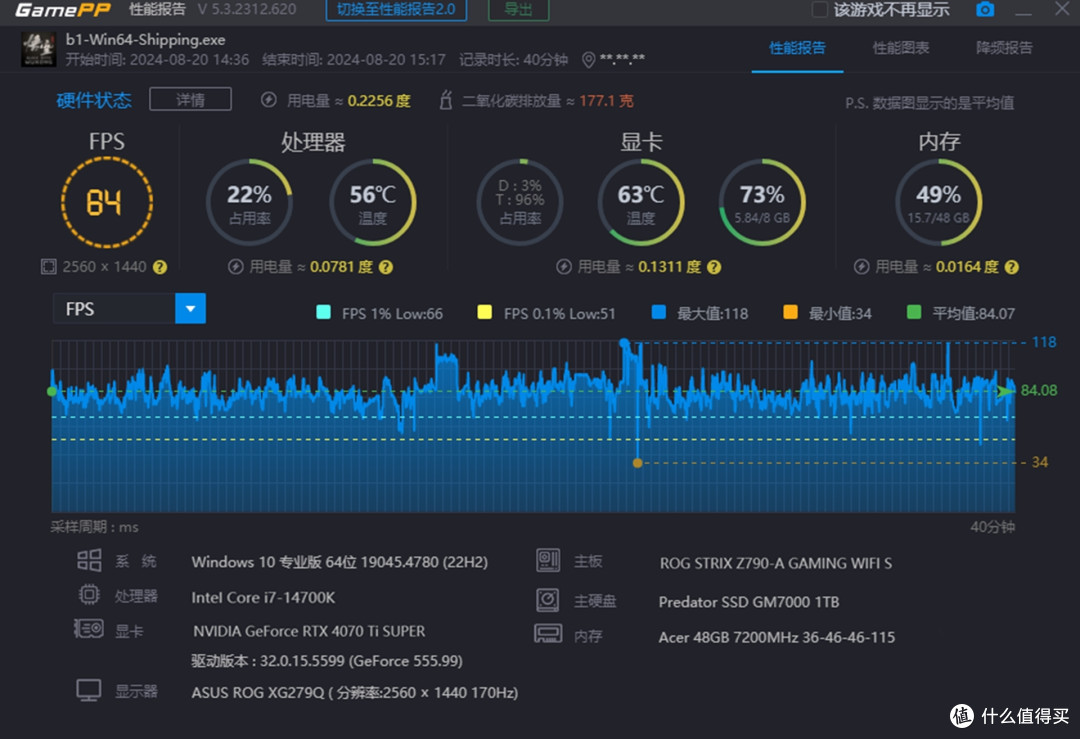Viewport: 1080px width, 739px height.
Task: Click the GamePP logo
Action: pyautogui.click(x=63, y=10)
